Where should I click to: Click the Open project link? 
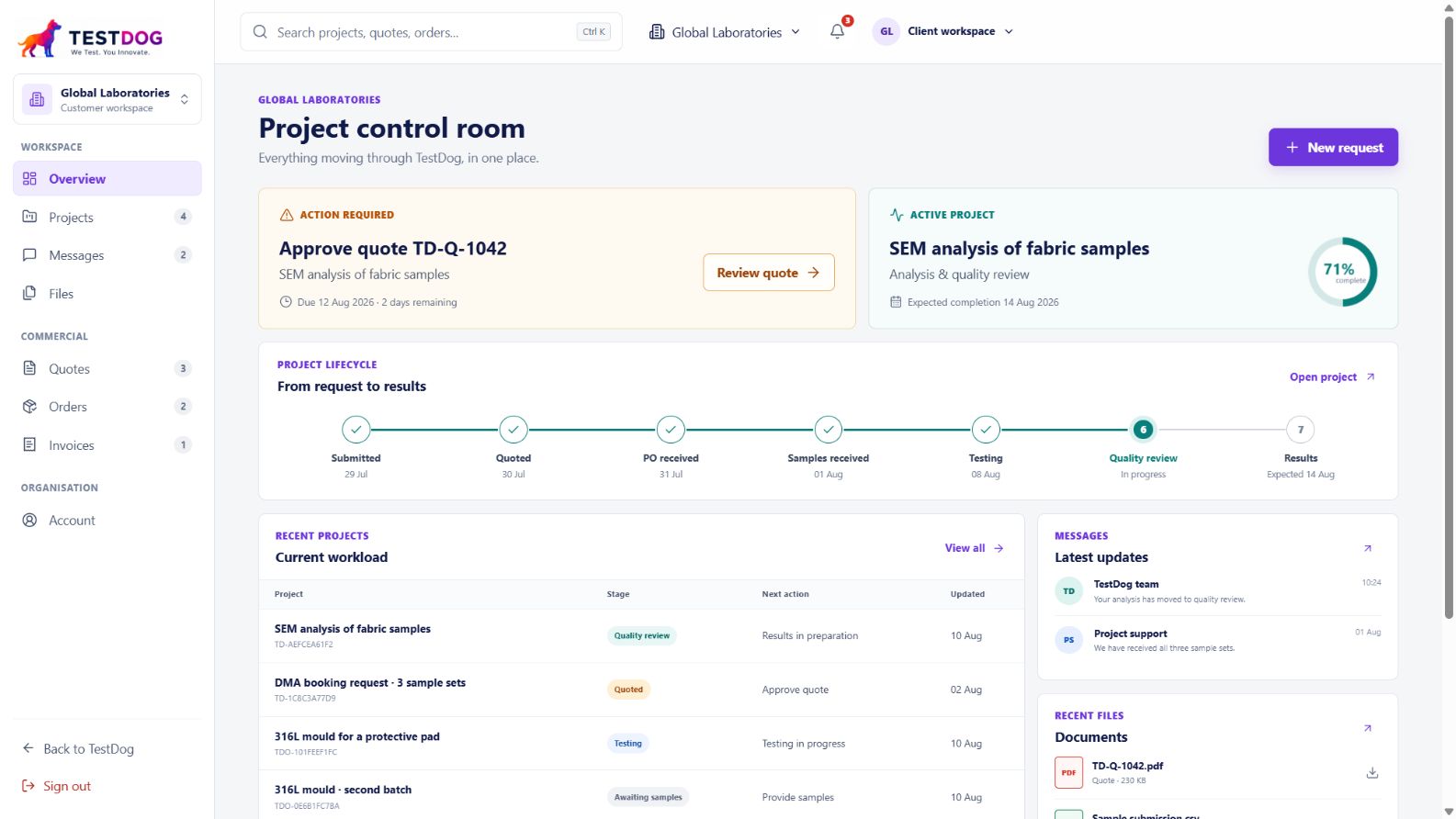click(1332, 376)
